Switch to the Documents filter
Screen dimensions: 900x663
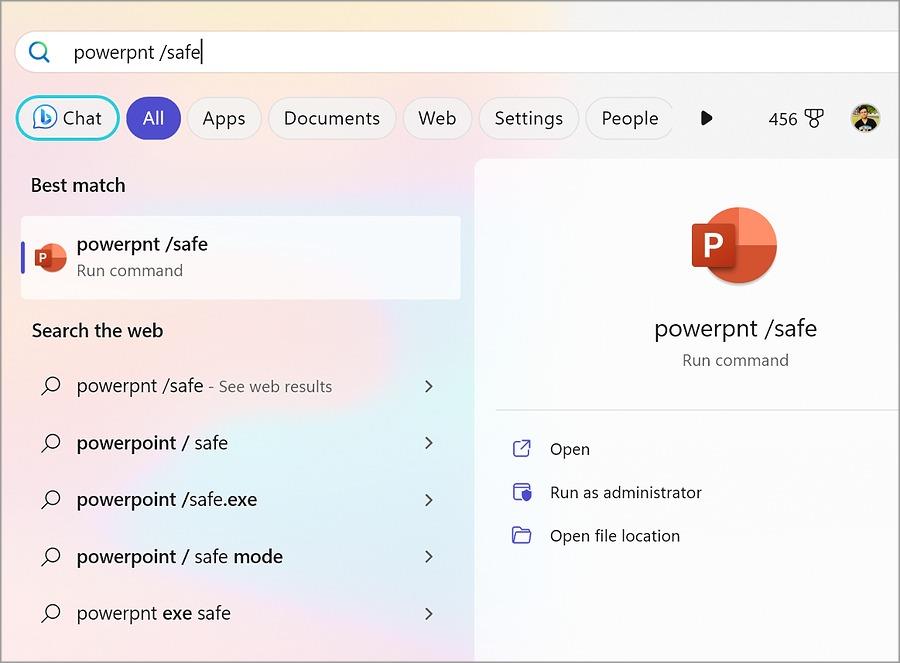click(332, 118)
